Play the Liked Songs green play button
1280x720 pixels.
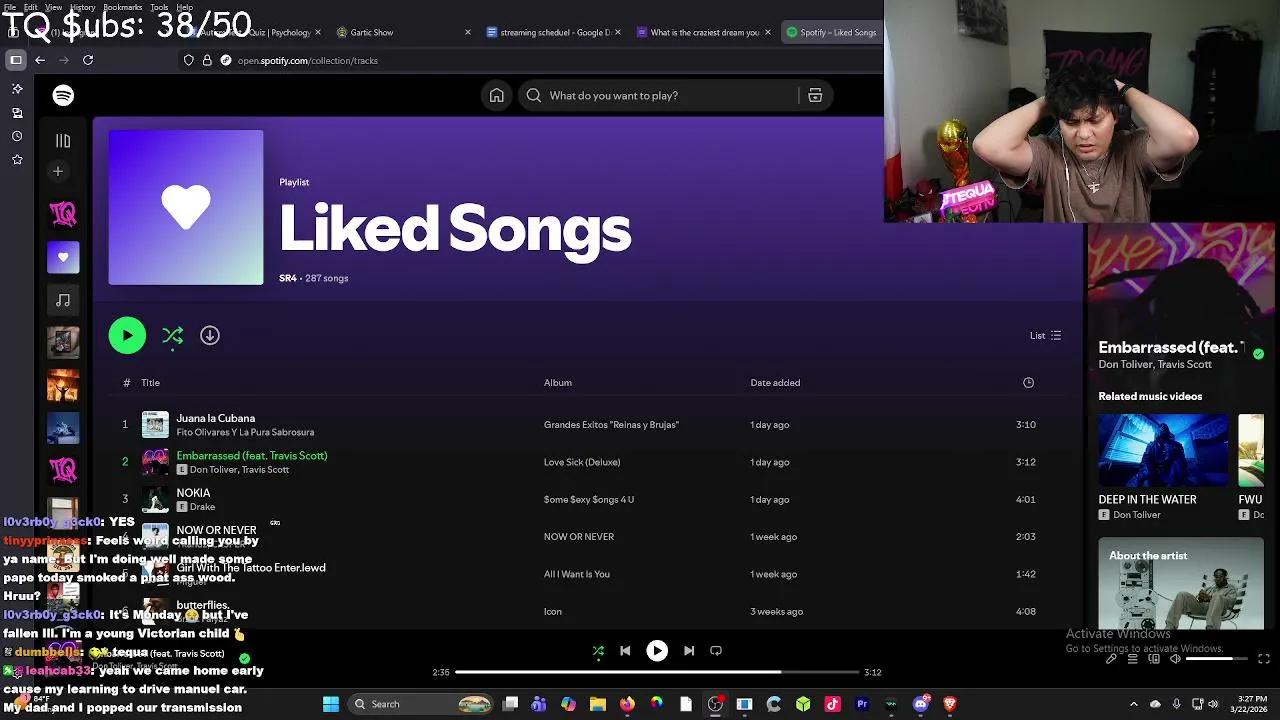127,335
